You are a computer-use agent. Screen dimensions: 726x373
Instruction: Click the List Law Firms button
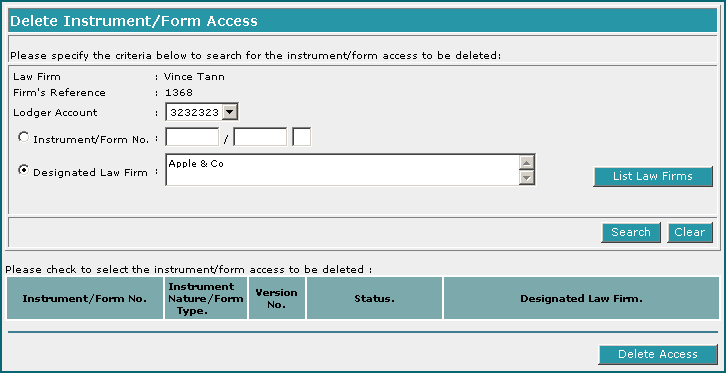pos(653,177)
